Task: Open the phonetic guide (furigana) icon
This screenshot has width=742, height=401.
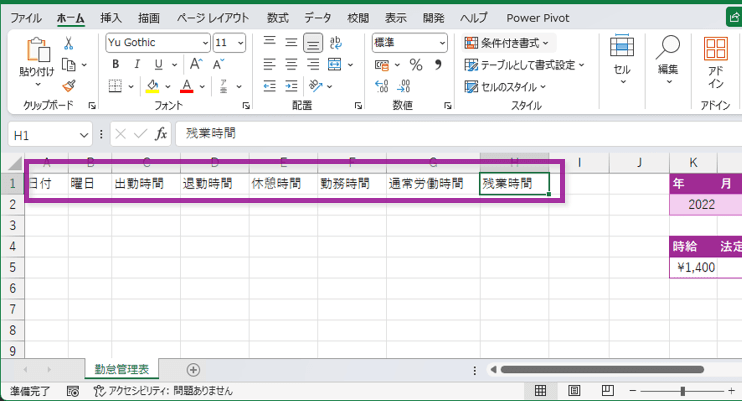Action: [223, 86]
